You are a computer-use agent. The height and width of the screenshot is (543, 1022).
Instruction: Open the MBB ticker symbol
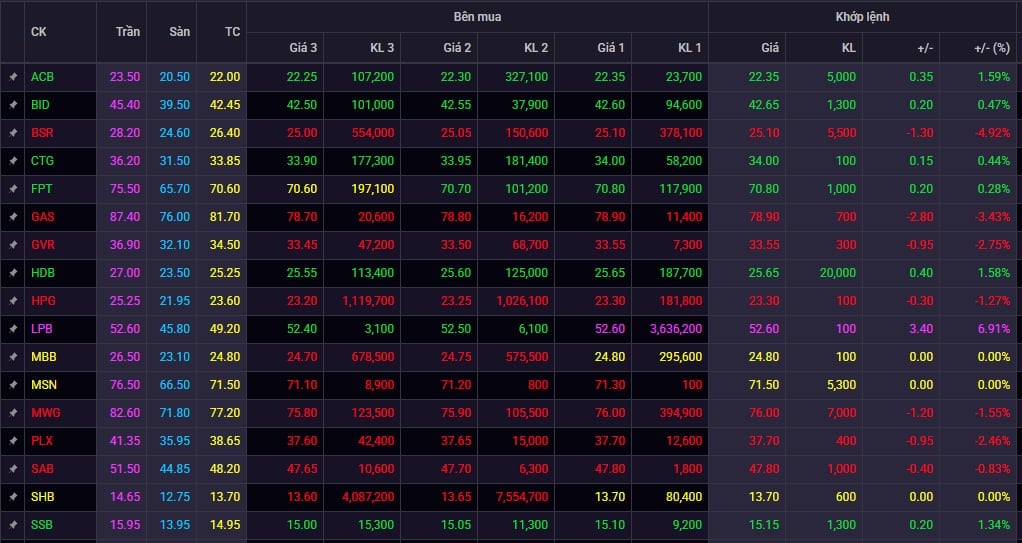pos(44,357)
